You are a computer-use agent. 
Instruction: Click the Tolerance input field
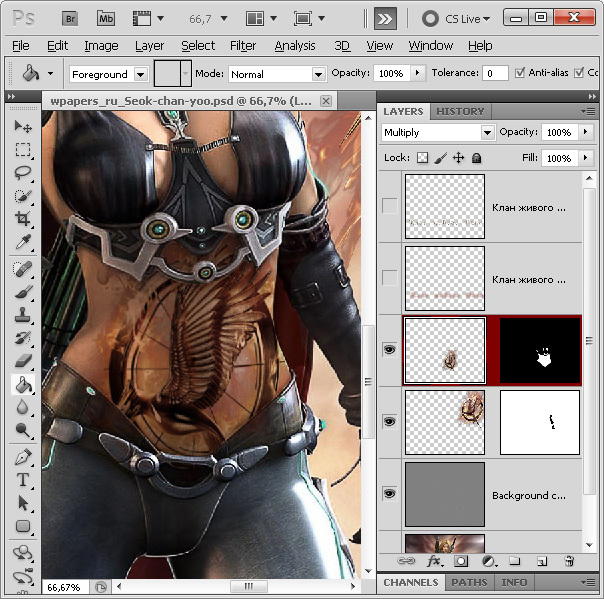[495, 73]
